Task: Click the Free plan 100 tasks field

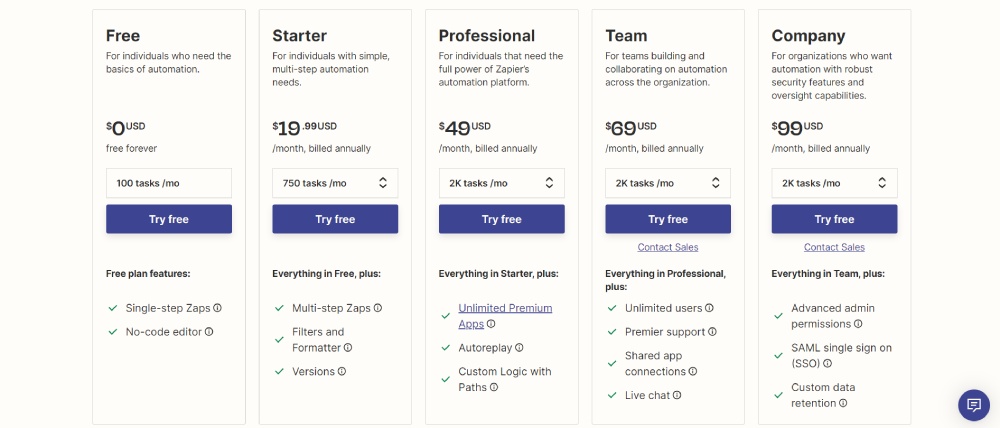Action: pos(169,183)
